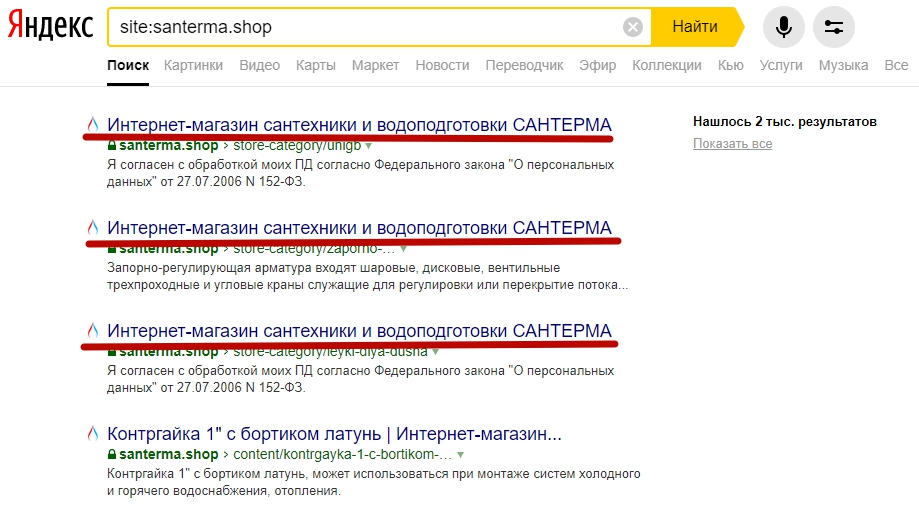Expand the dropdown arrow after store-category/zaporno-…
Image resolution: width=919 pixels, height=513 pixels.
[403, 249]
